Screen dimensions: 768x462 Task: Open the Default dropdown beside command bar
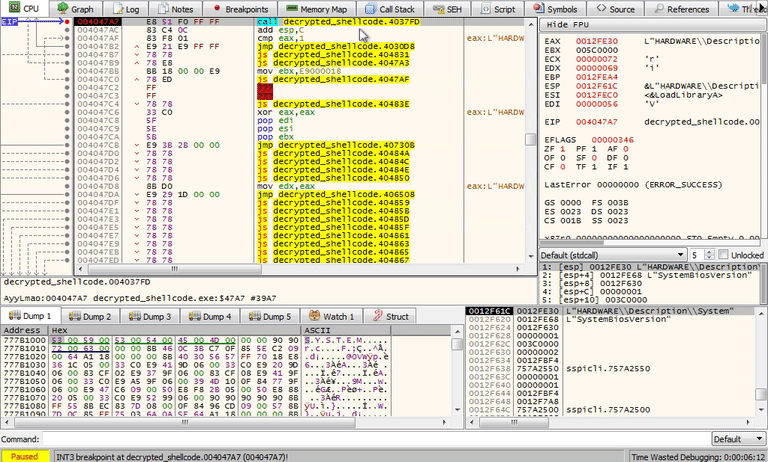(x=739, y=439)
